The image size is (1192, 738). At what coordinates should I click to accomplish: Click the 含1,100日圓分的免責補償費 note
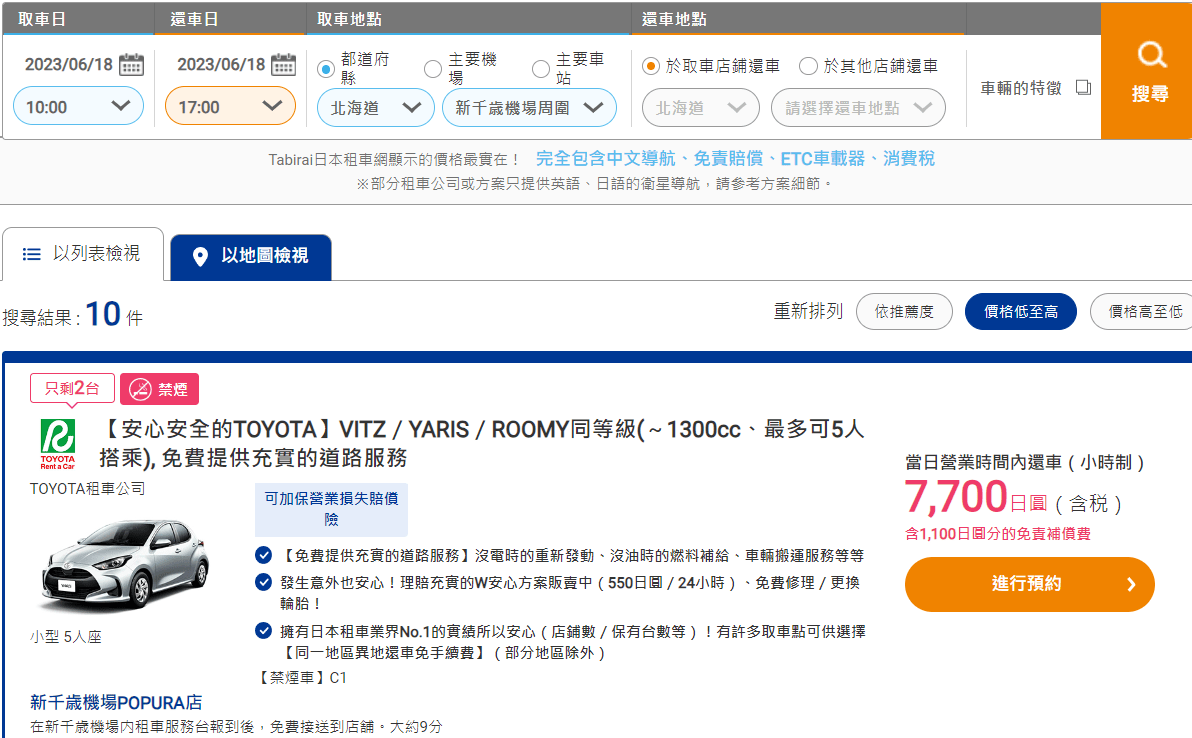tap(998, 534)
